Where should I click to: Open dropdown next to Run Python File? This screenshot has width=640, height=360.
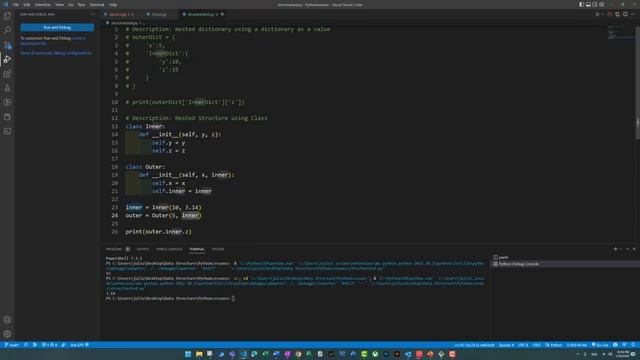click(603, 14)
